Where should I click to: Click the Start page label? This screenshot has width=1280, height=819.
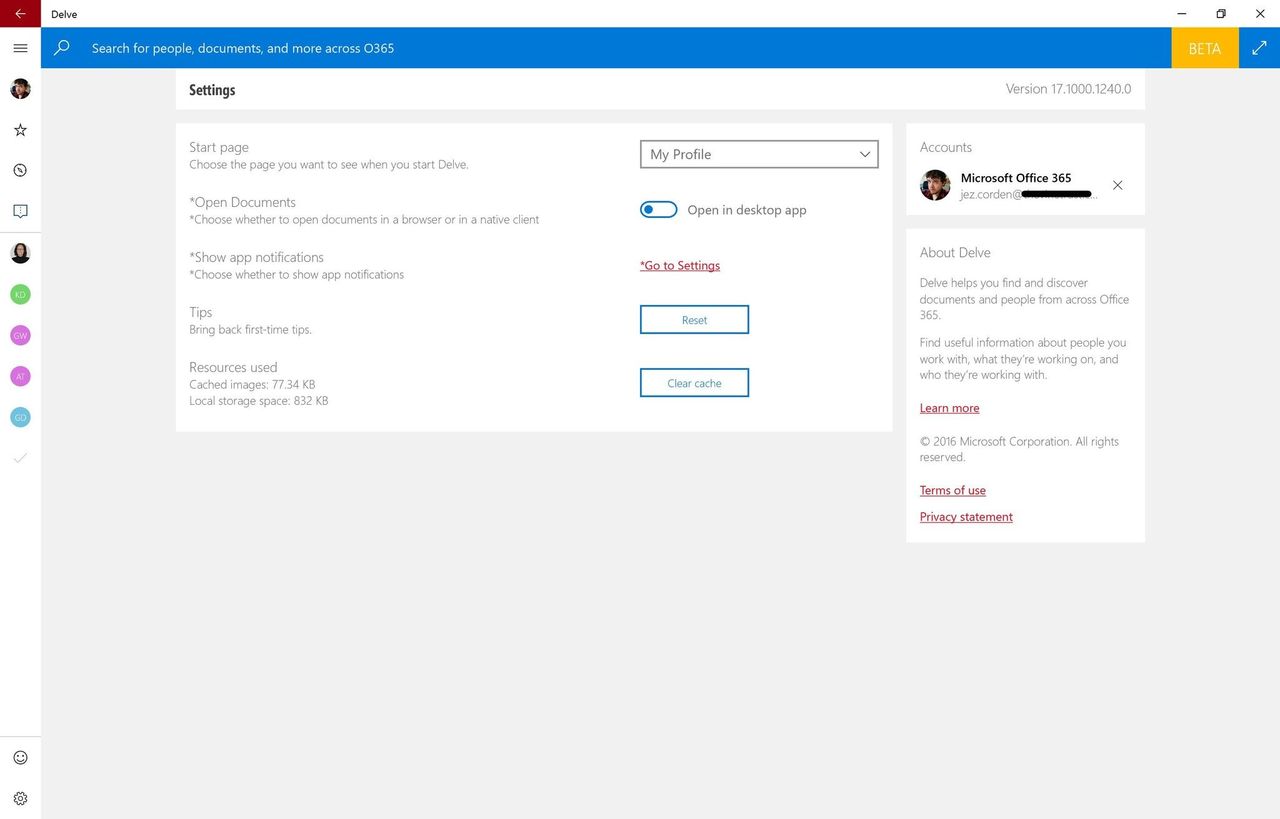(219, 147)
